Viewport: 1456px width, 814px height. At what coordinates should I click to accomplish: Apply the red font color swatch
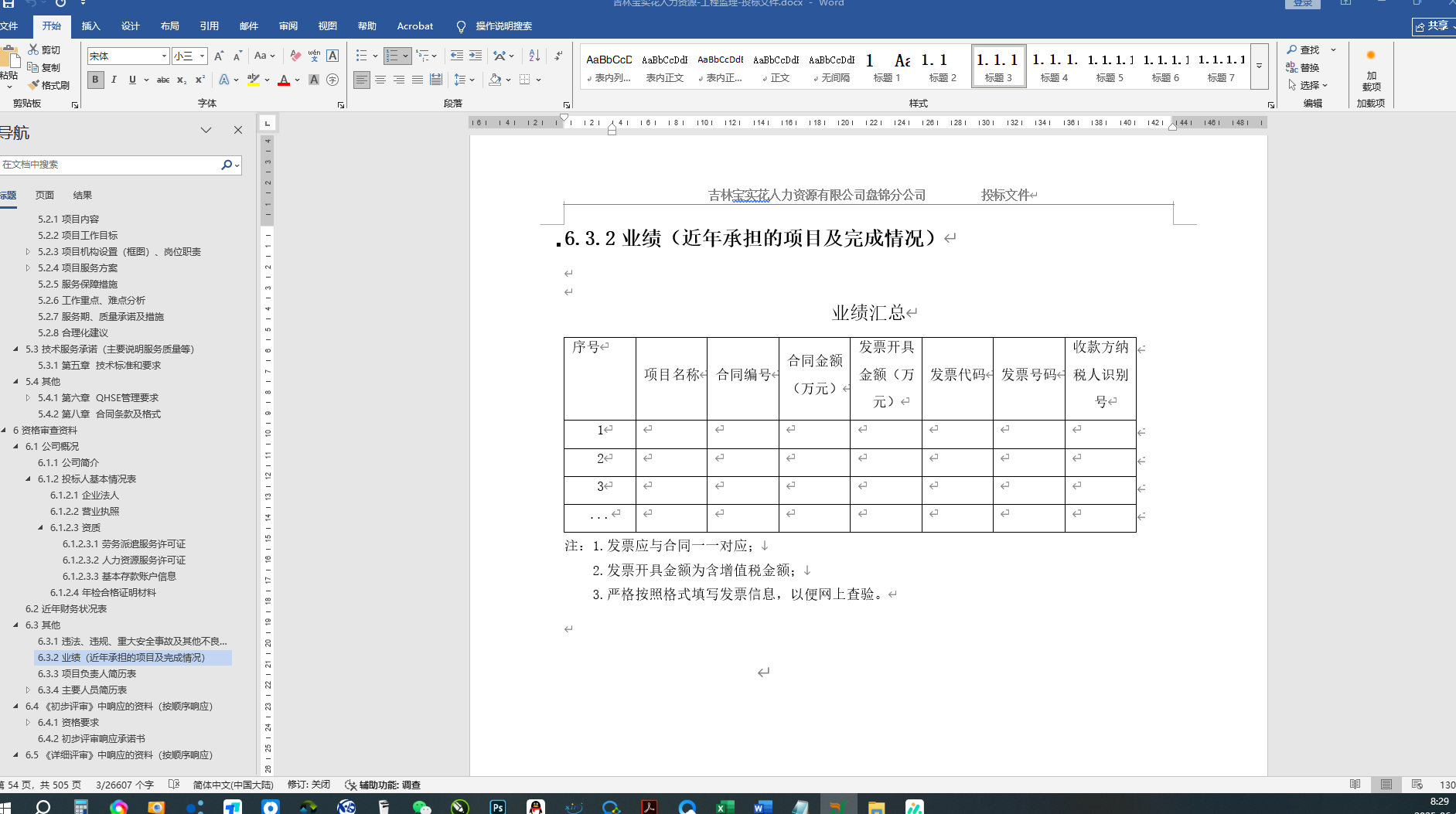coord(284,80)
